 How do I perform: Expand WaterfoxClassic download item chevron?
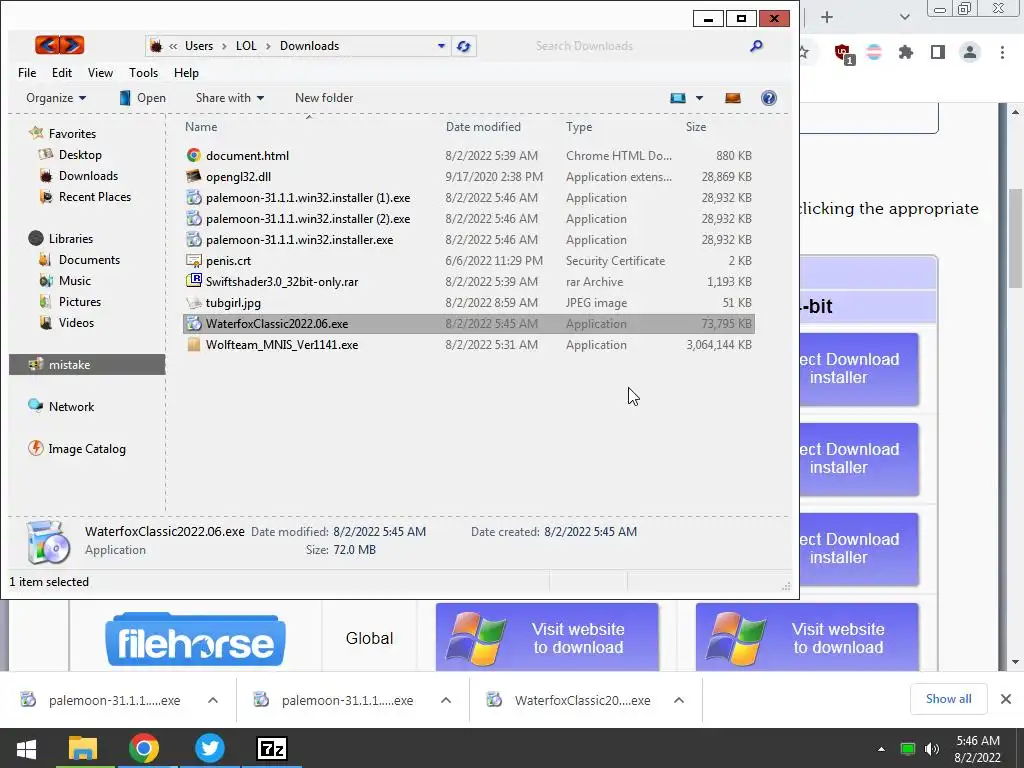(679, 700)
